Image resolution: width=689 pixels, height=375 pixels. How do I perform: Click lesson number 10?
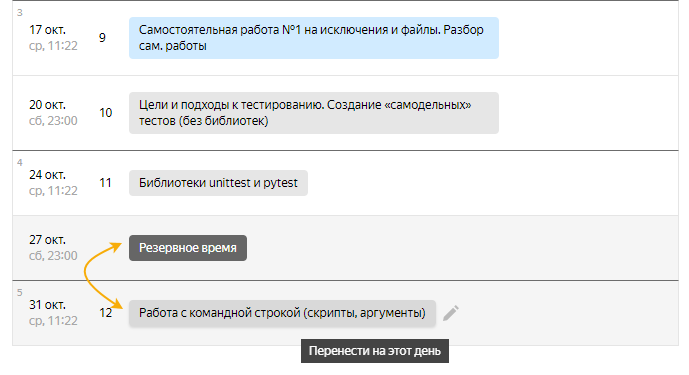tap(105, 113)
